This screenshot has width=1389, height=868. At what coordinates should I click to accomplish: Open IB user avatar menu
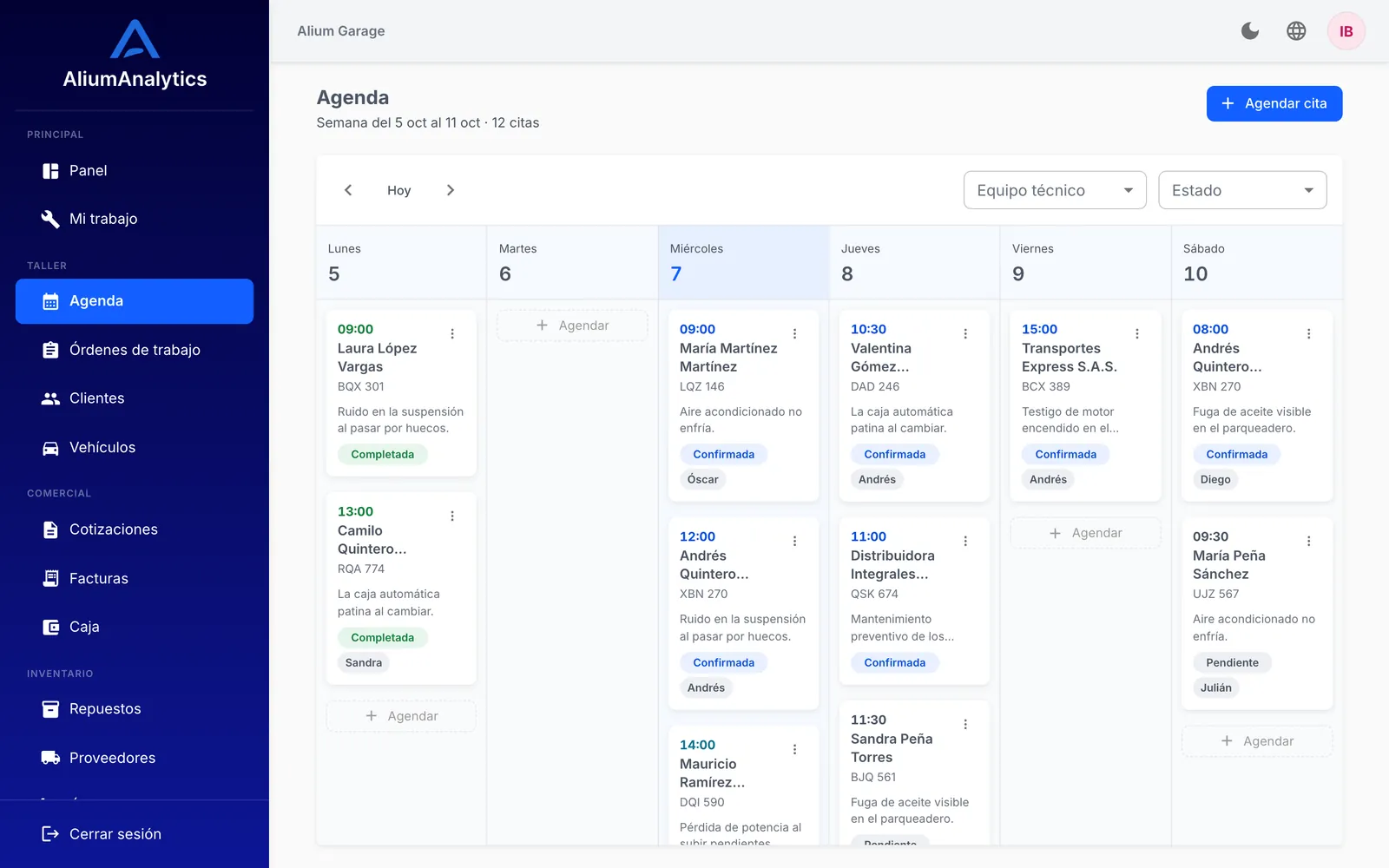pyautogui.click(x=1346, y=31)
